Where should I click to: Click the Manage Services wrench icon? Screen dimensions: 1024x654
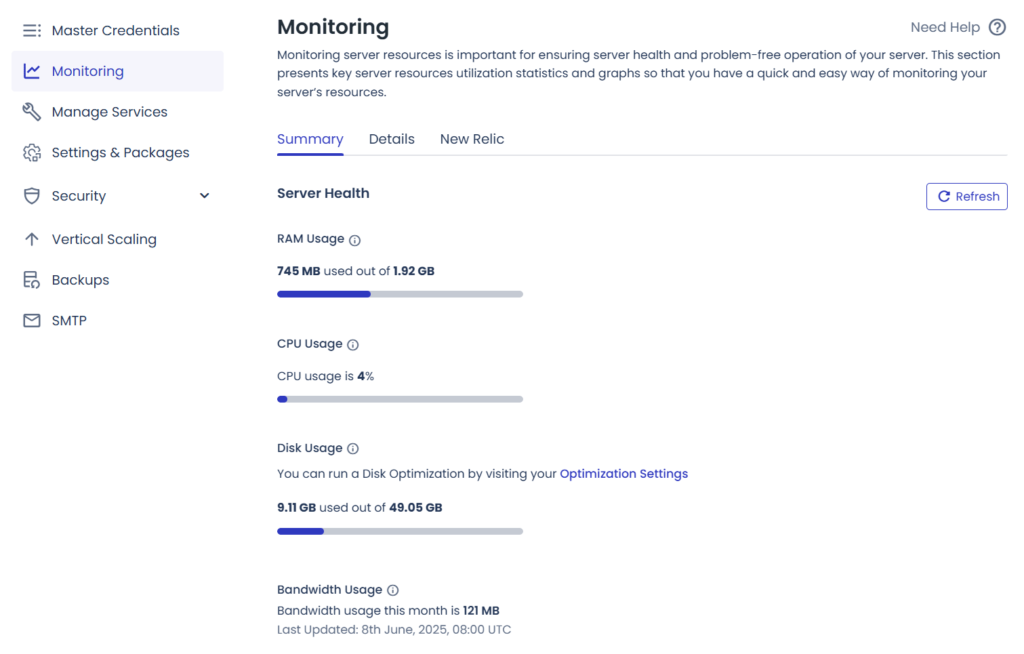31,112
